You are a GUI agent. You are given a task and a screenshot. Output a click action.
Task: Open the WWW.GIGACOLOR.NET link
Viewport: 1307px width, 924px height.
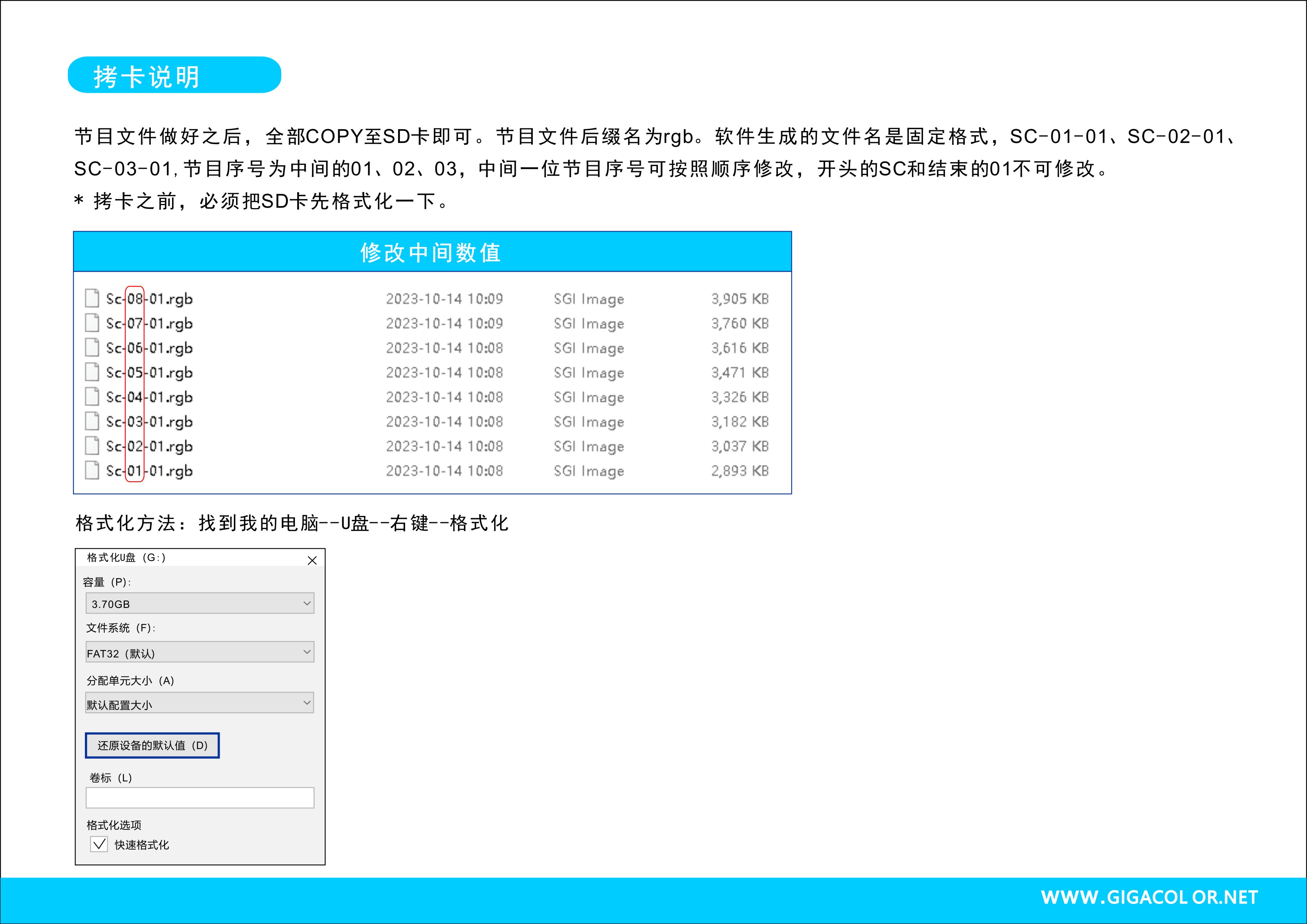[x=1149, y=897]
